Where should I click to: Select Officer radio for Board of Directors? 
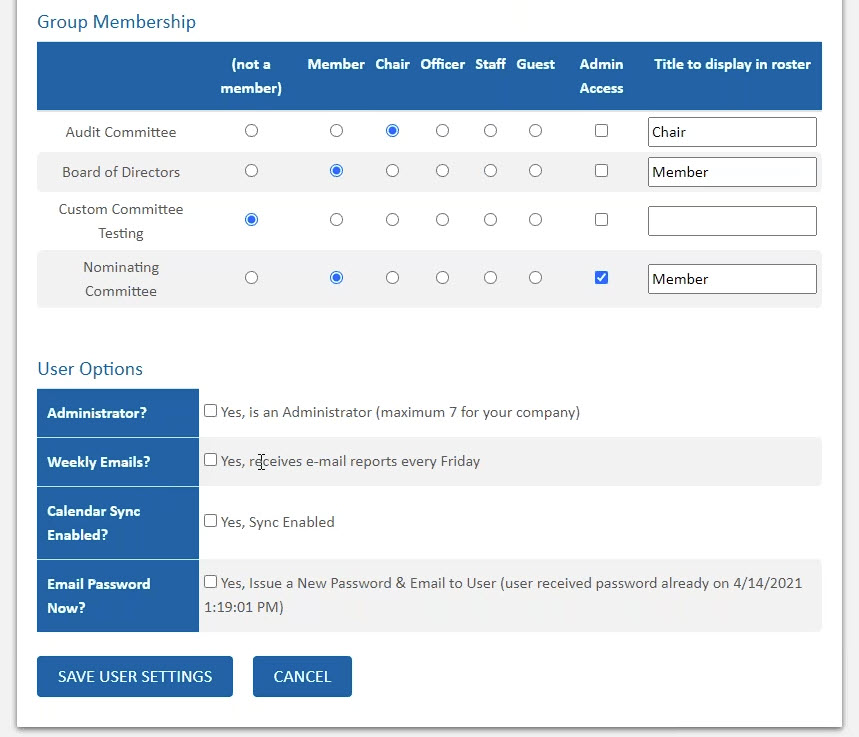coord(442,171)
